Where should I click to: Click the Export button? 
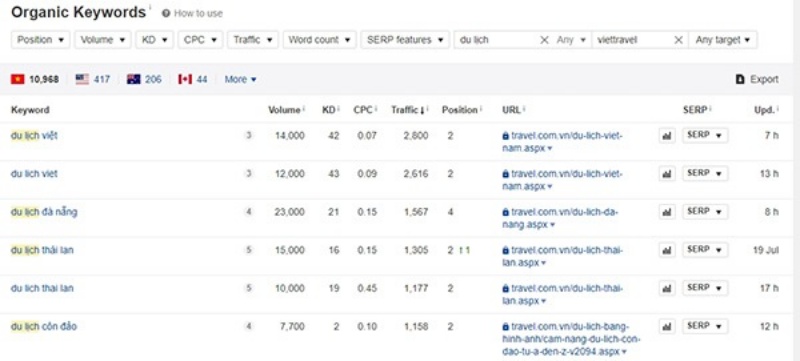(x=758, y=79)
